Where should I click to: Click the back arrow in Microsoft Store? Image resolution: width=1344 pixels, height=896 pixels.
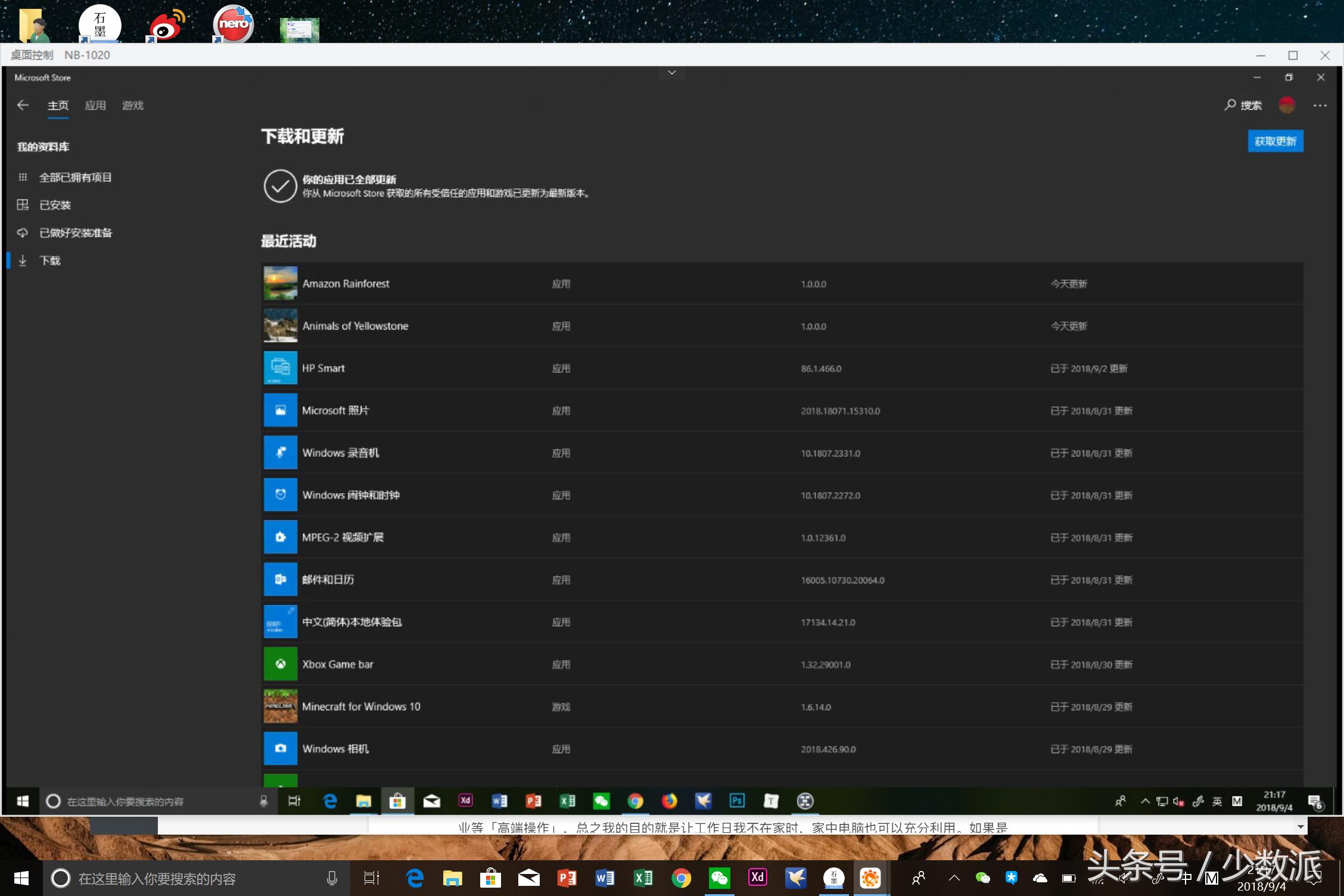pyautogui.click(x=23, y=105)
